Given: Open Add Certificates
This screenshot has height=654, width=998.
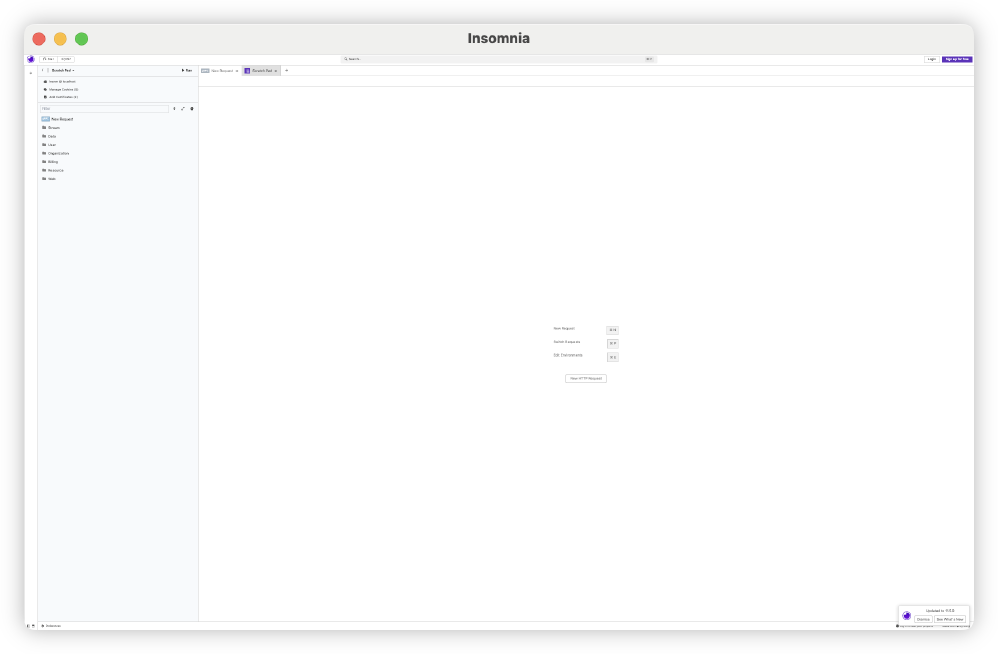Looking at the screenshot, I should click(x=63, y=97).
